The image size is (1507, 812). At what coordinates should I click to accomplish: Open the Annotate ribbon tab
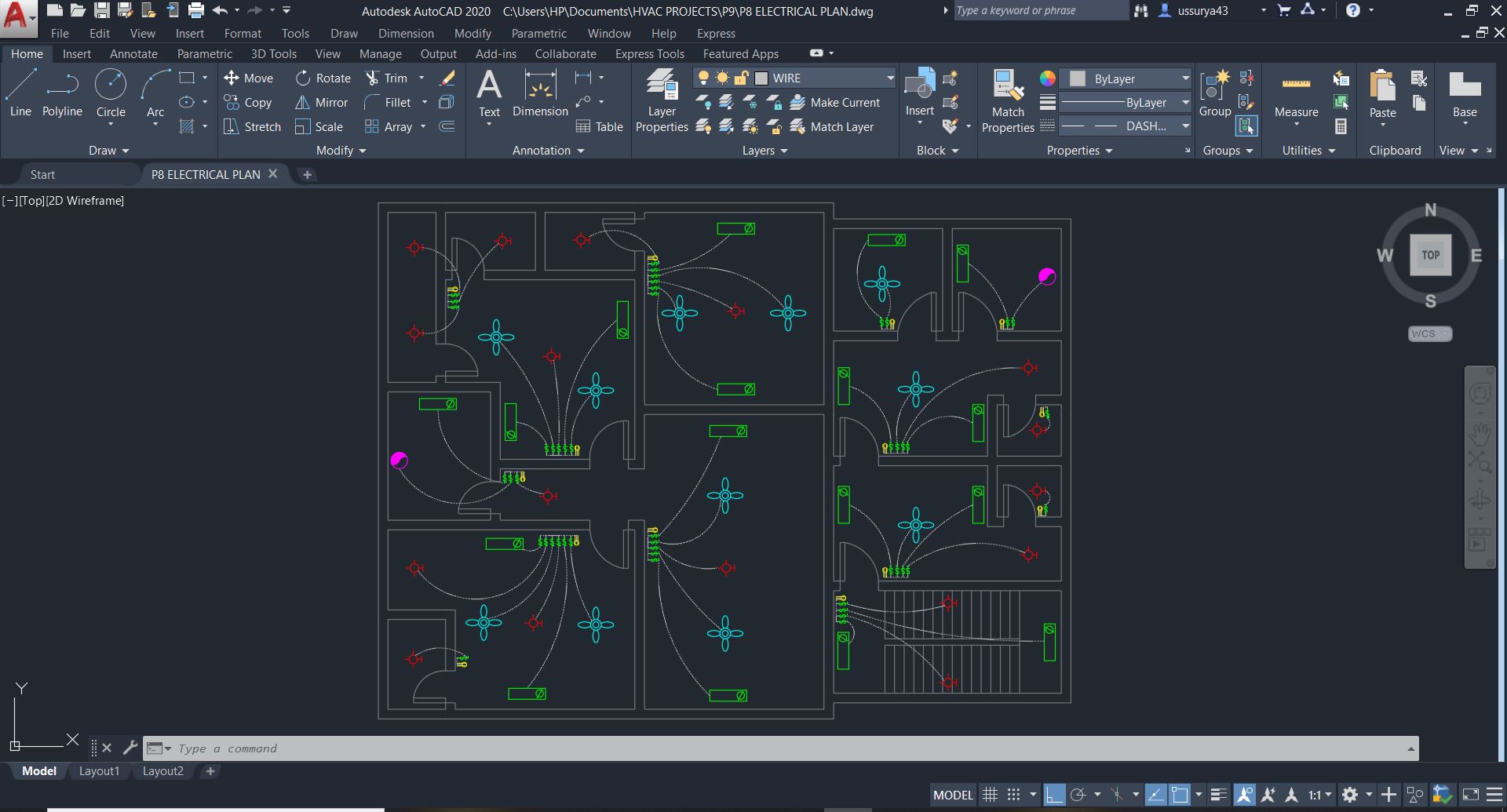click(x=133, y=54)
